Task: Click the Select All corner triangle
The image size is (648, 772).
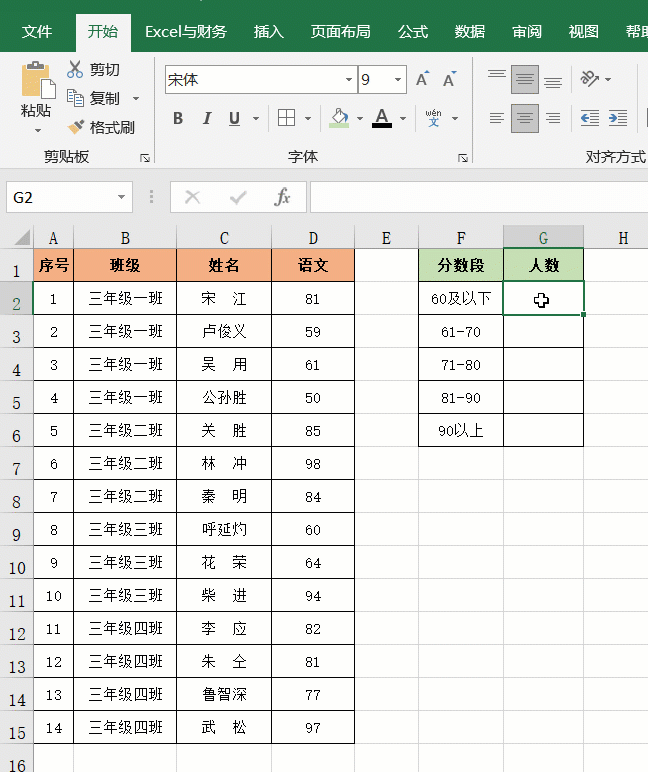Action: point(22,237)
